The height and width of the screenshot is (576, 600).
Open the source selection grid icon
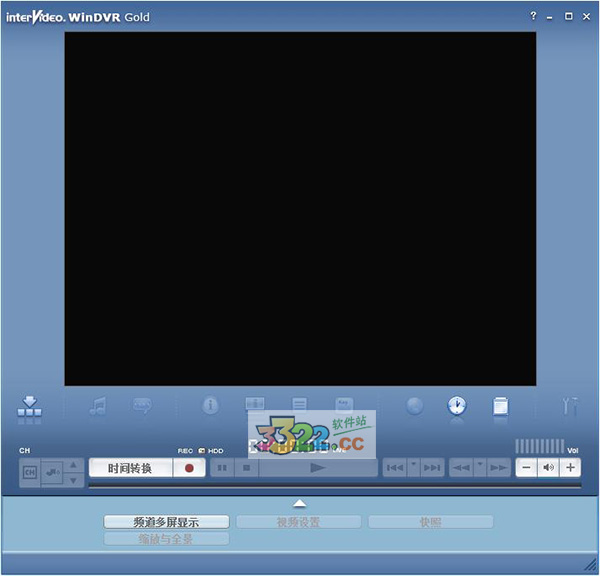(x=29, y=407)
